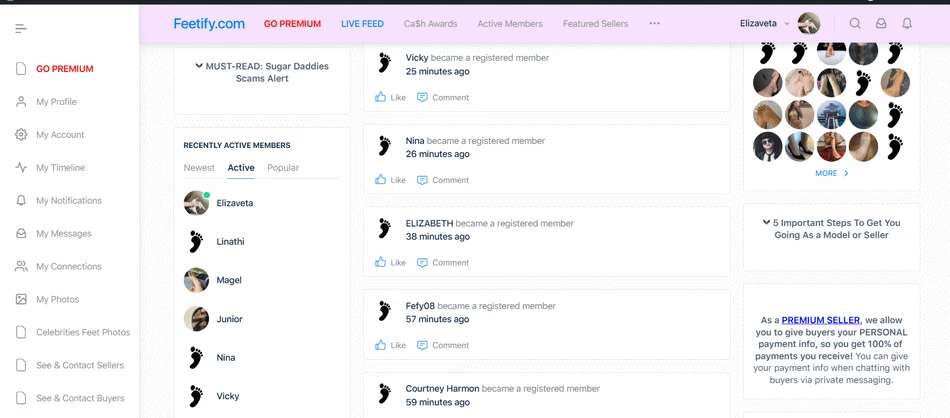
Task: Open the search icon in header
Action: click(x=855, y=23)
